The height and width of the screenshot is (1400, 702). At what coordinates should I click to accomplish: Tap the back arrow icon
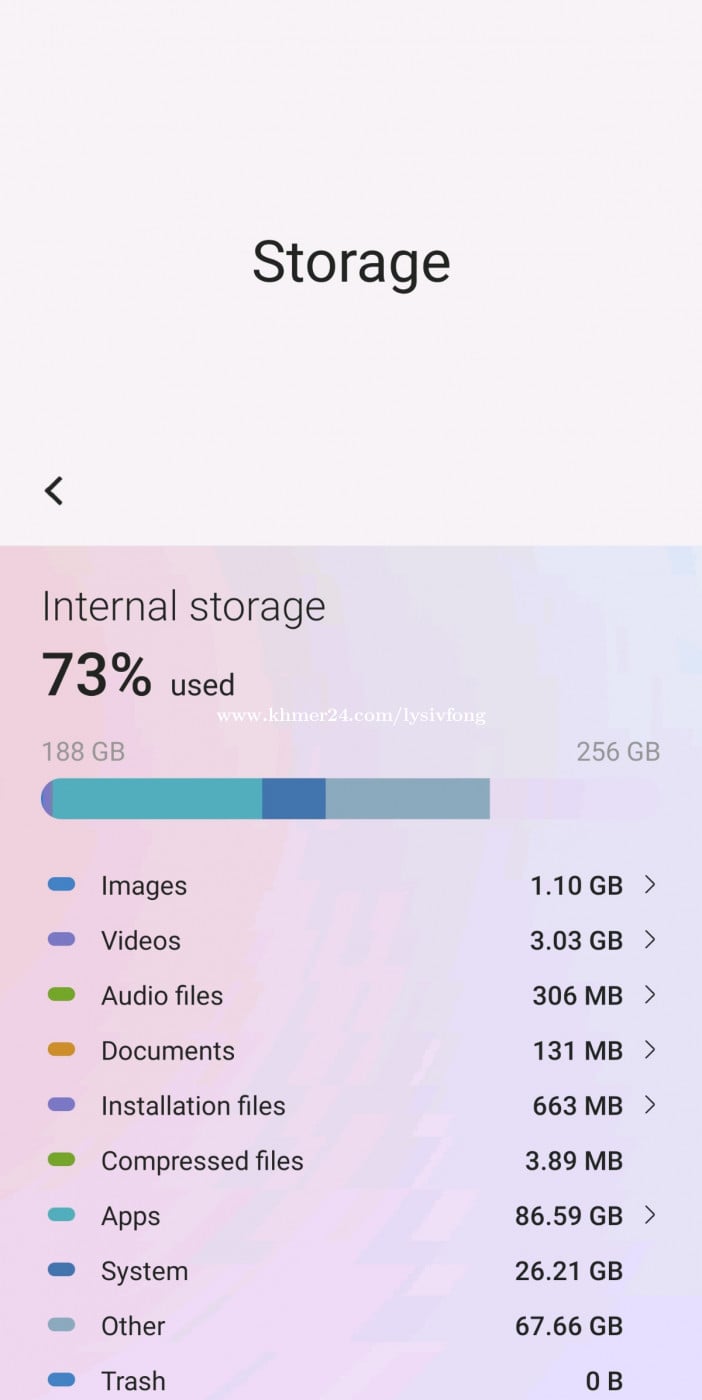(x=54, y=491)
